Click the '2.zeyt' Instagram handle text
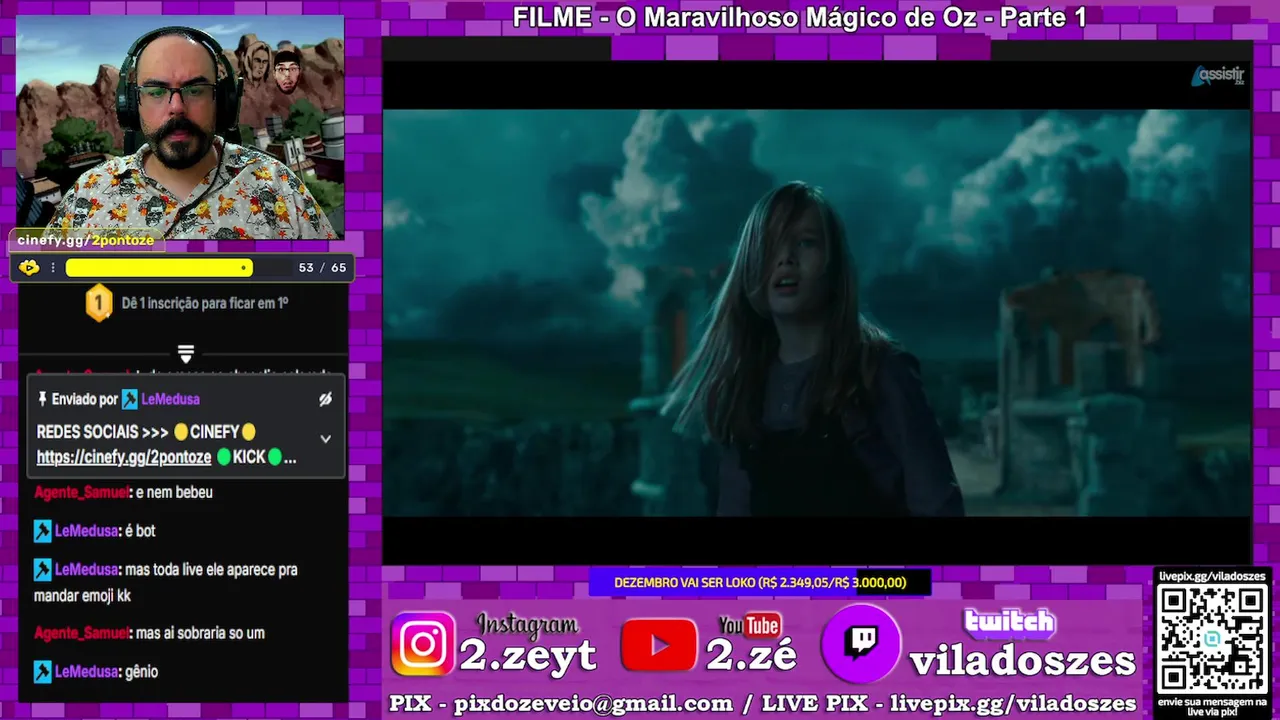The image size is (1280, 720). tap(528, 655)
